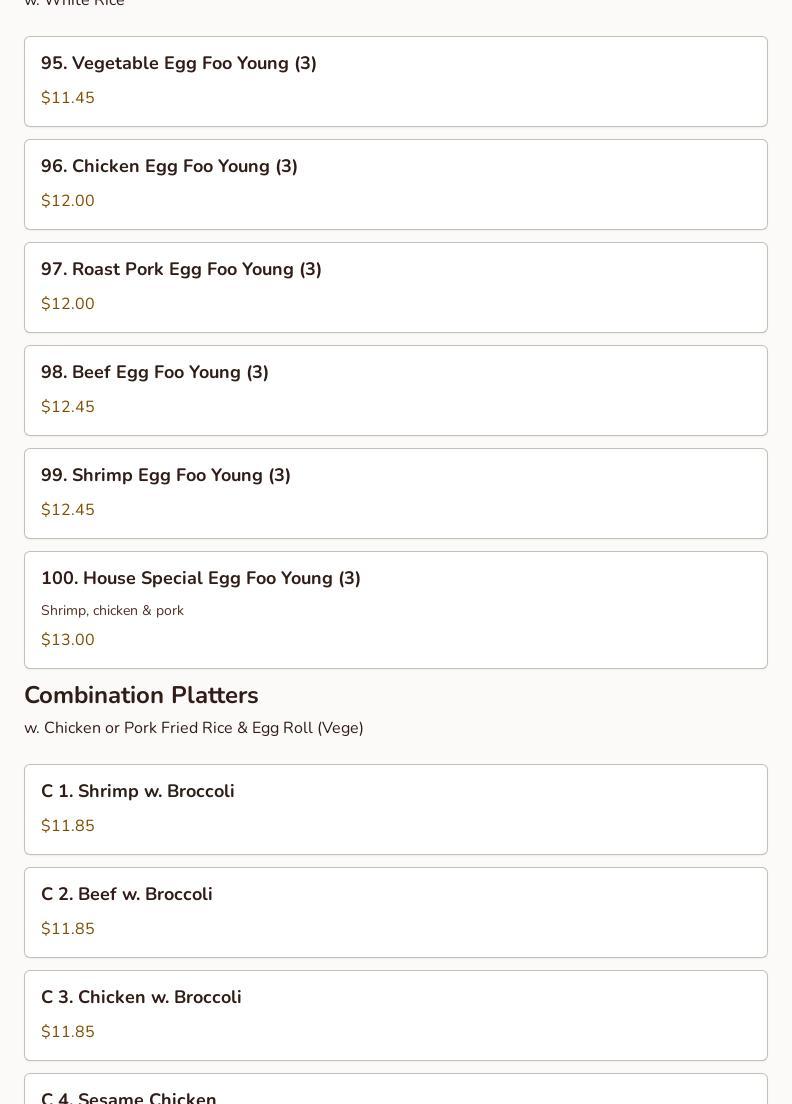Click the price under Beef Egg Foo Young
This screenshot has width=792, height=1104.
(68, 407)
